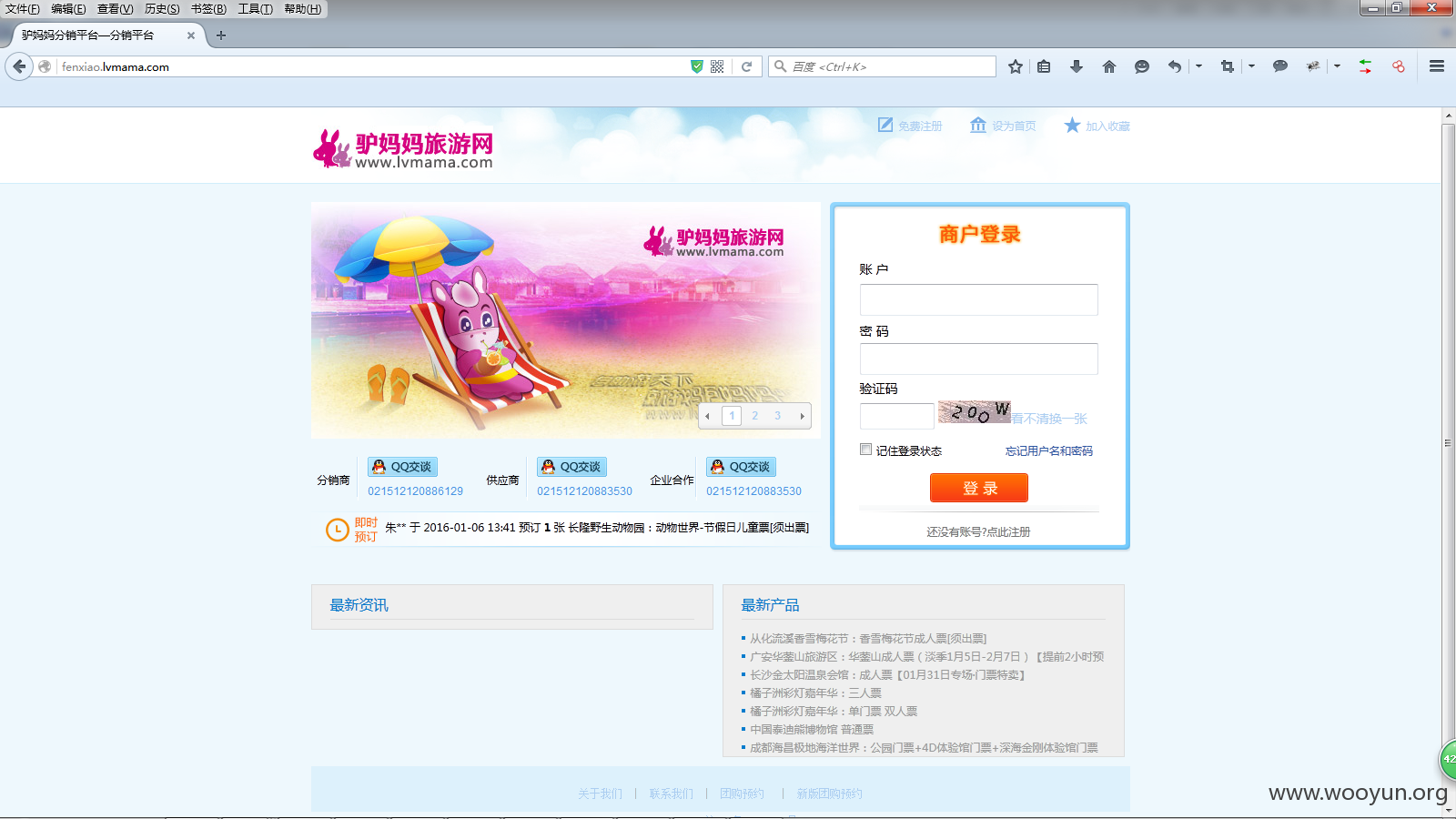Open the hamburger browser menu
Screen dimensions: 1456x819
click(1437, 66)
